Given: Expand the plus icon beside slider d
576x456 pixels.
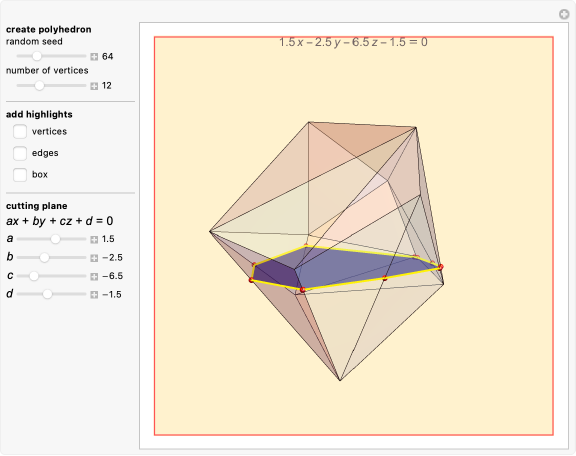Looking at the screenshot, I should coord(94,295).
